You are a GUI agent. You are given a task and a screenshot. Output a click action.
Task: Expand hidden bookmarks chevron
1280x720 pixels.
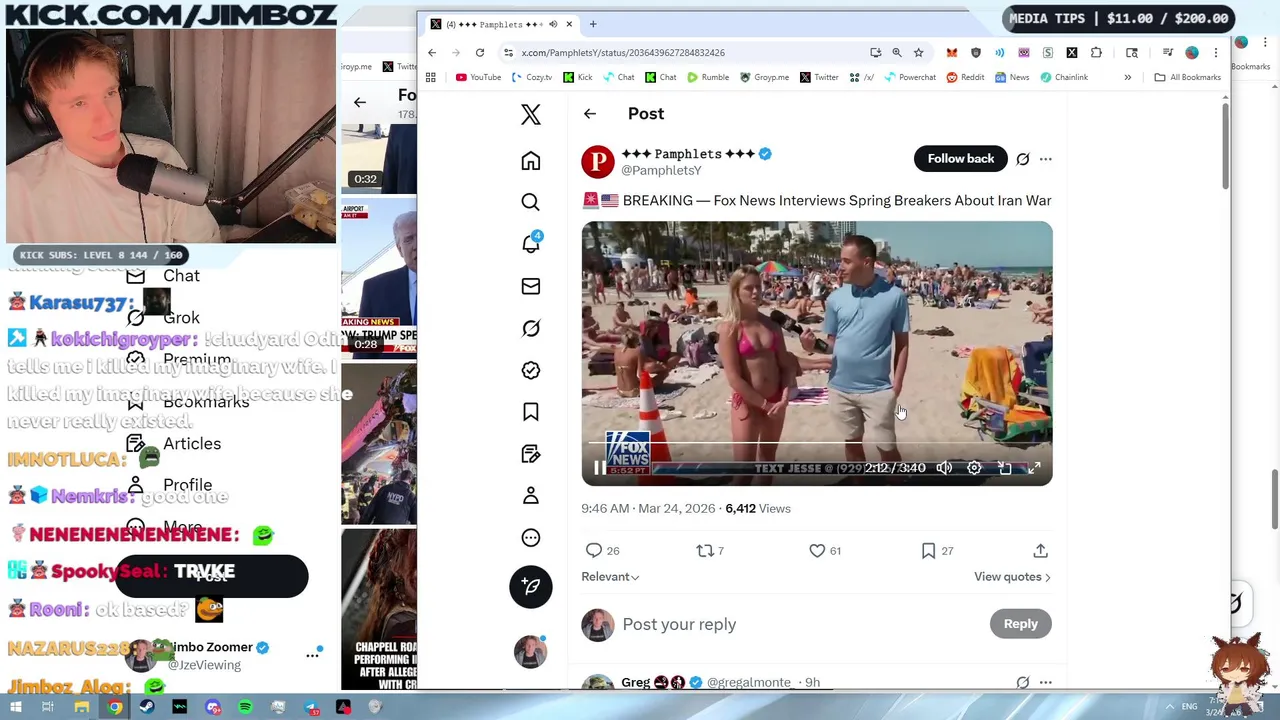(1127, 77)
